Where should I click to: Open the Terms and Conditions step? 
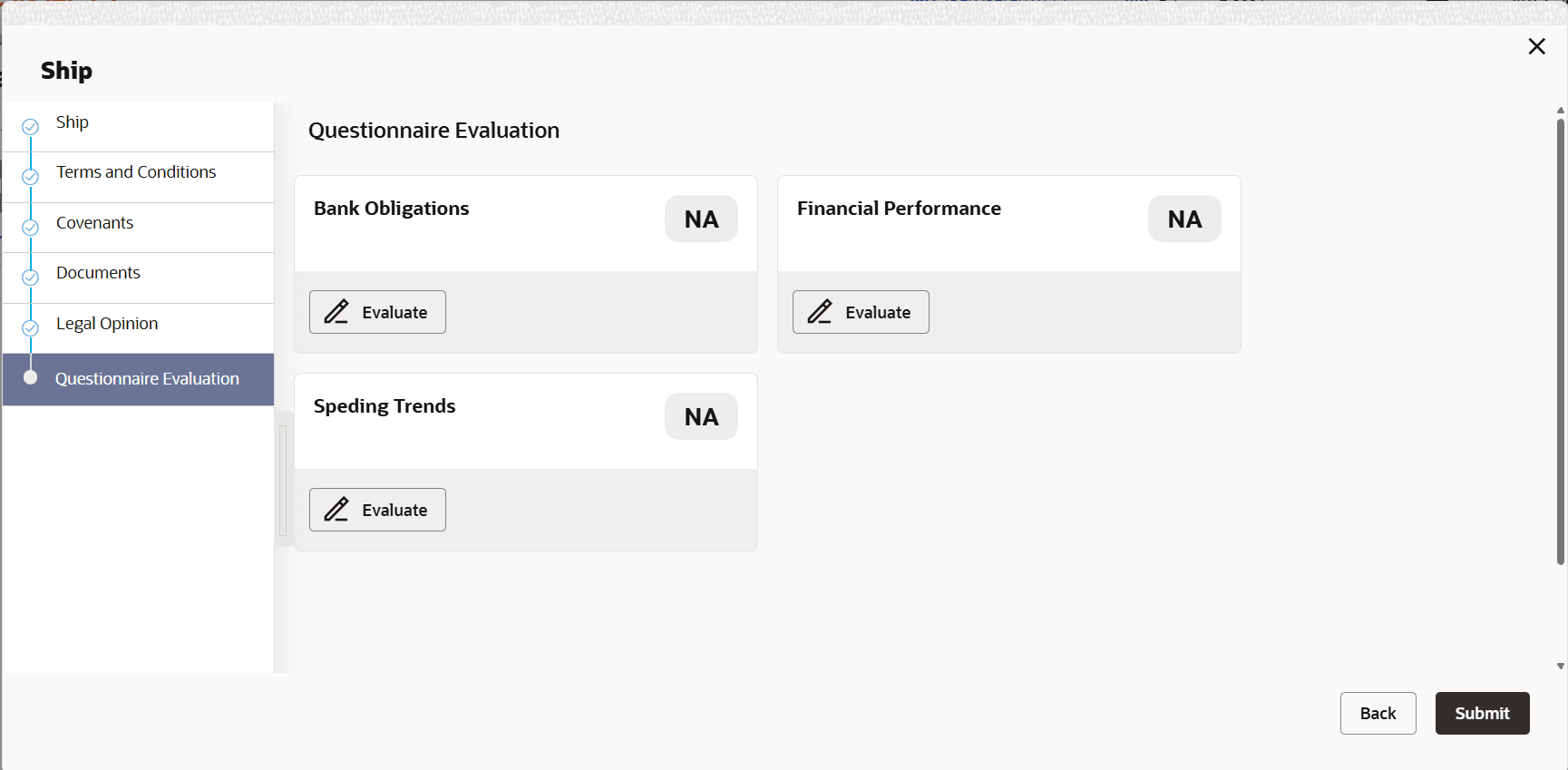(x=136, y=172)
